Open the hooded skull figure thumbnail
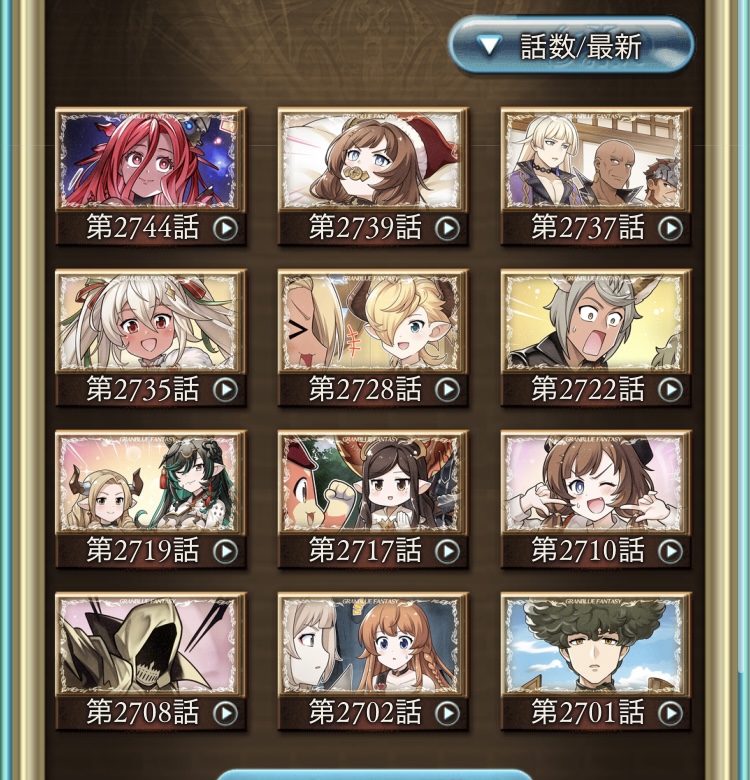The height and width of the screenshot is (780, 750). [x=150, y=644]
